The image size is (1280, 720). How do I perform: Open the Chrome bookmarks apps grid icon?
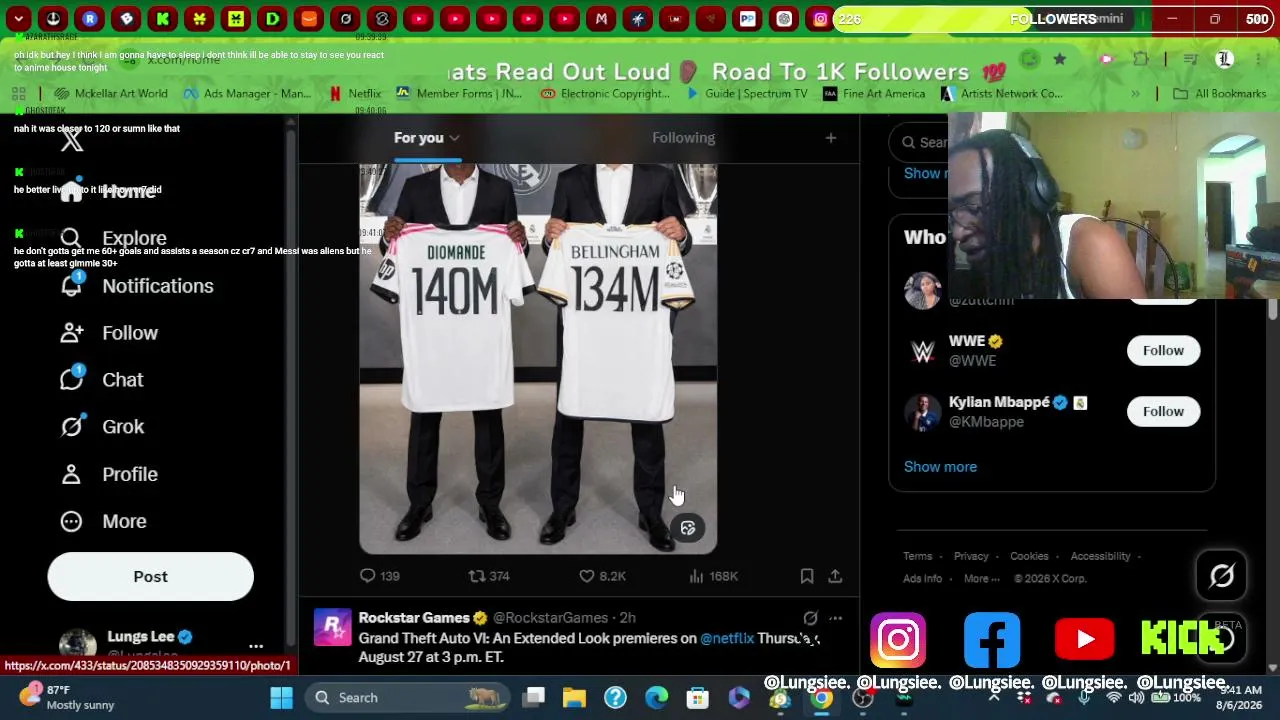tap(18, 94)
